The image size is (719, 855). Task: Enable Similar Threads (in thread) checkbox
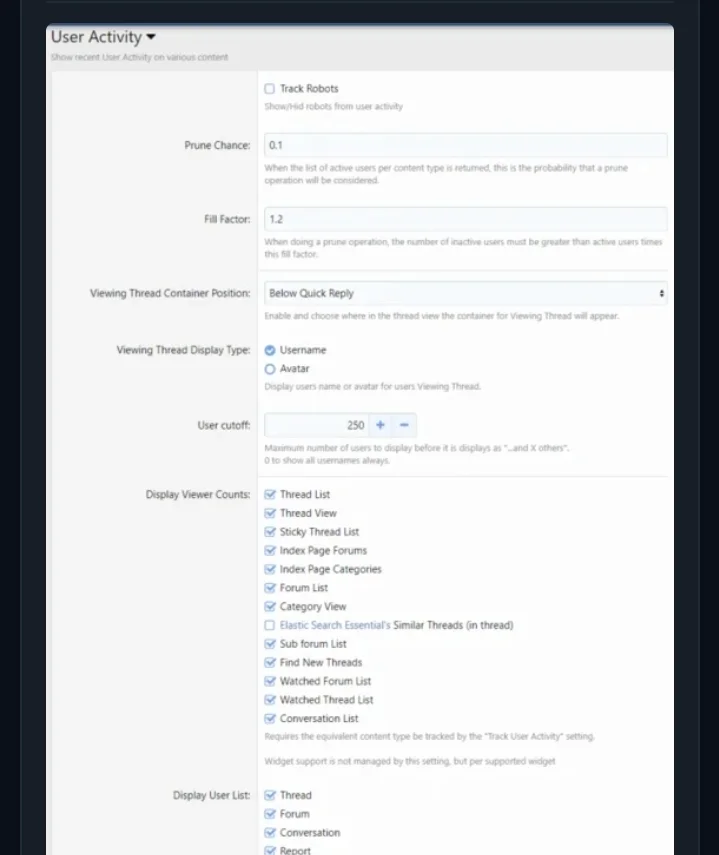270,625
